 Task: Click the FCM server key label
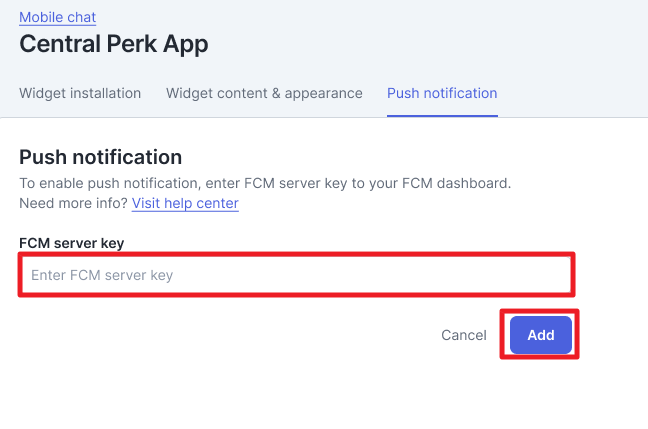point(71,243)
